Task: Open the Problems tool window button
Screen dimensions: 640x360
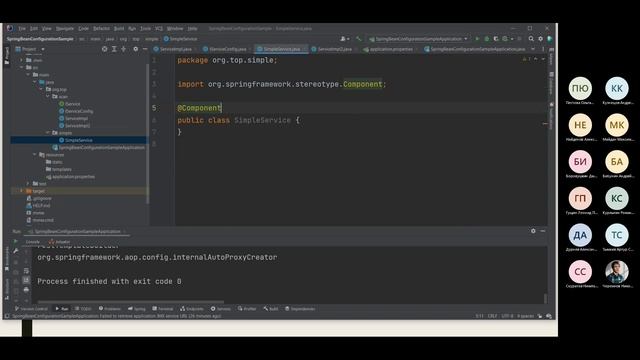Action: [x=110, y=309]
